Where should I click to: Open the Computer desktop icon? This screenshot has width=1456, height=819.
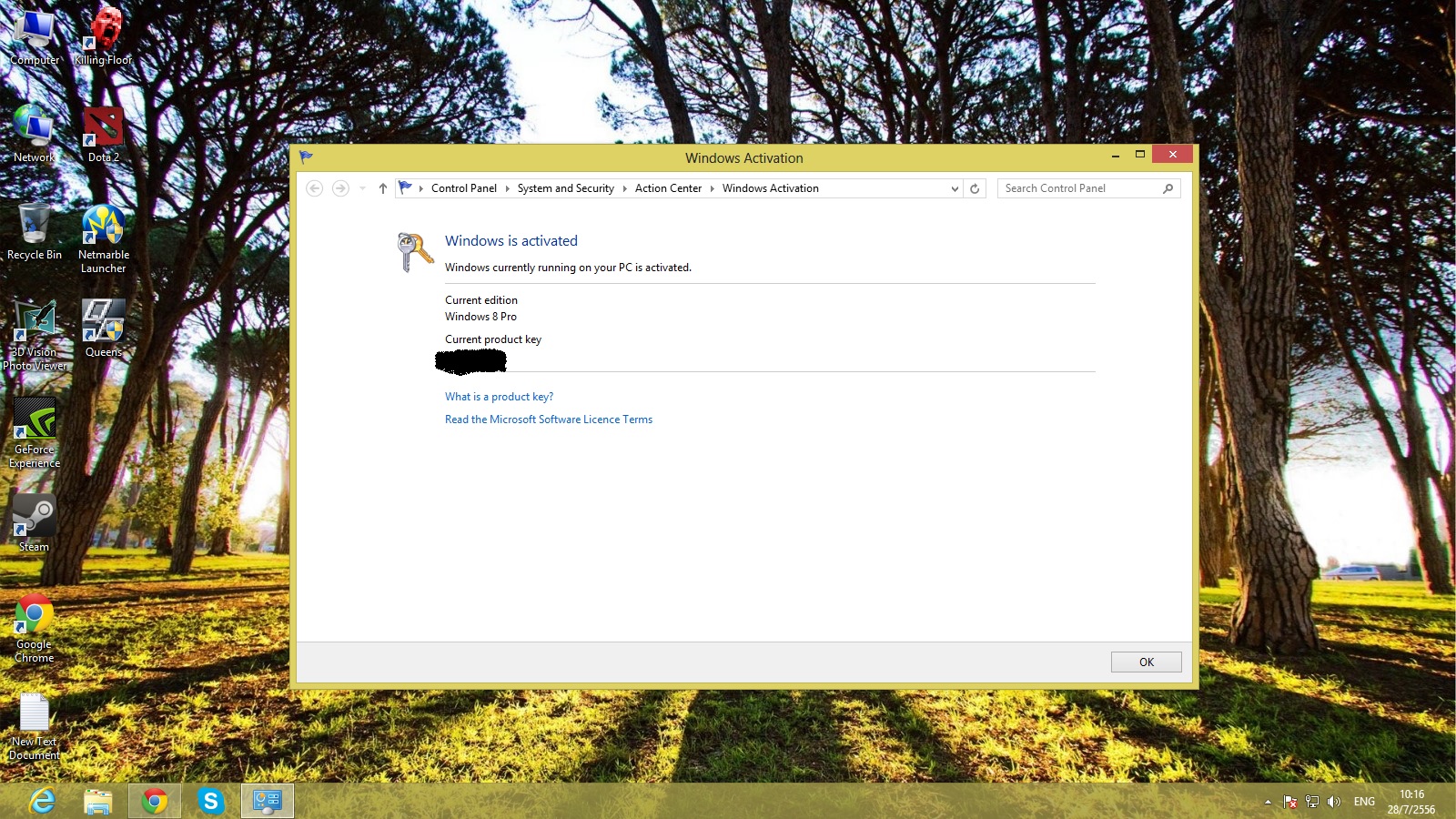tap(35, 38)
